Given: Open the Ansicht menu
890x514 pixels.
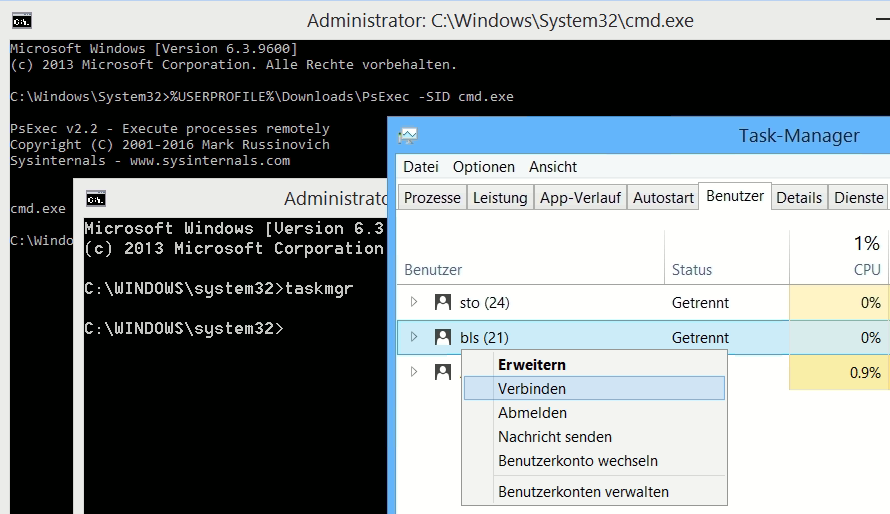Looking at the screenshot, I should tap(553, 167).
